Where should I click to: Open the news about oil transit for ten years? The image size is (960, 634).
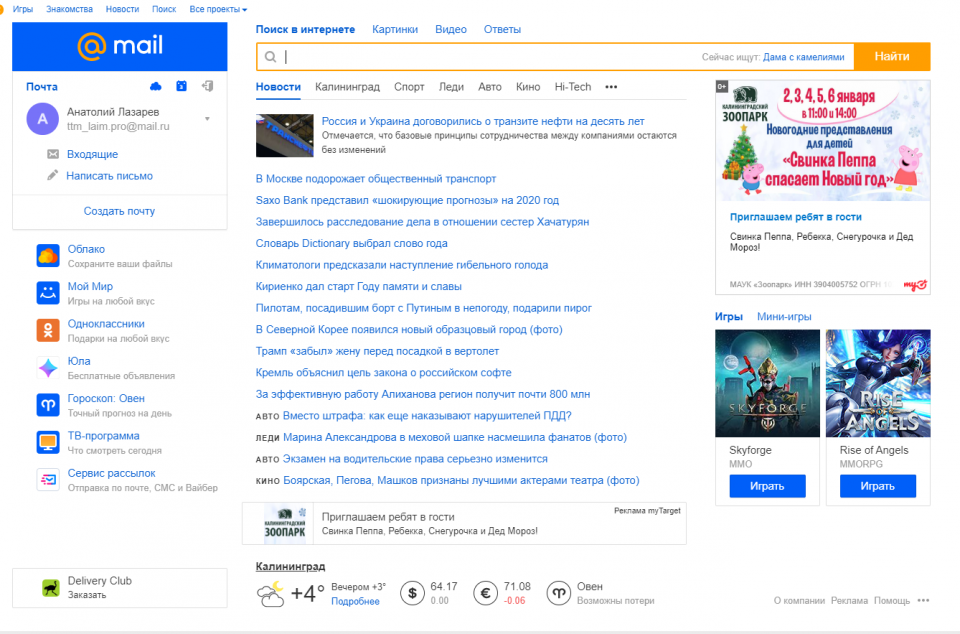tap(483, 121)
